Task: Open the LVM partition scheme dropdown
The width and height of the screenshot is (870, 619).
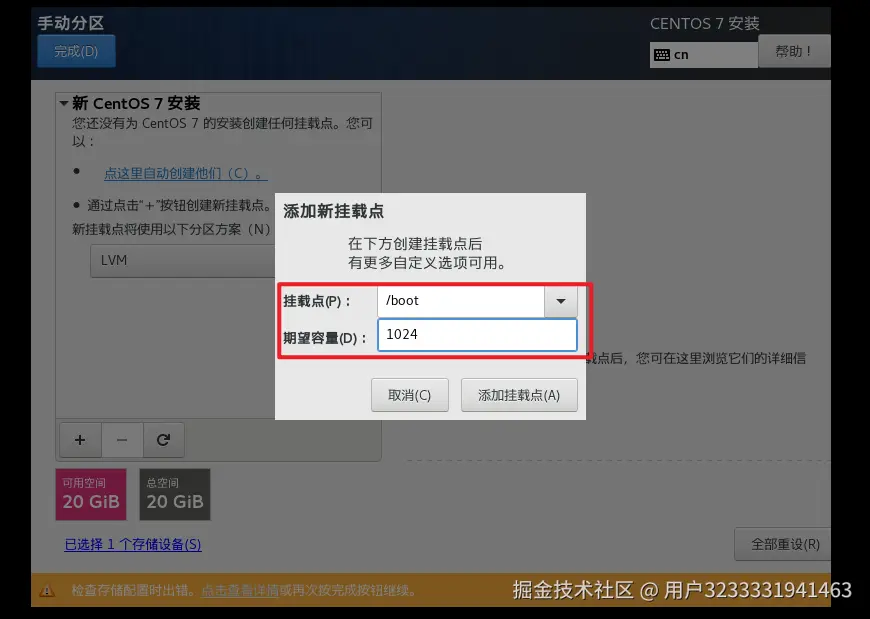Action: tap(183, 261)
